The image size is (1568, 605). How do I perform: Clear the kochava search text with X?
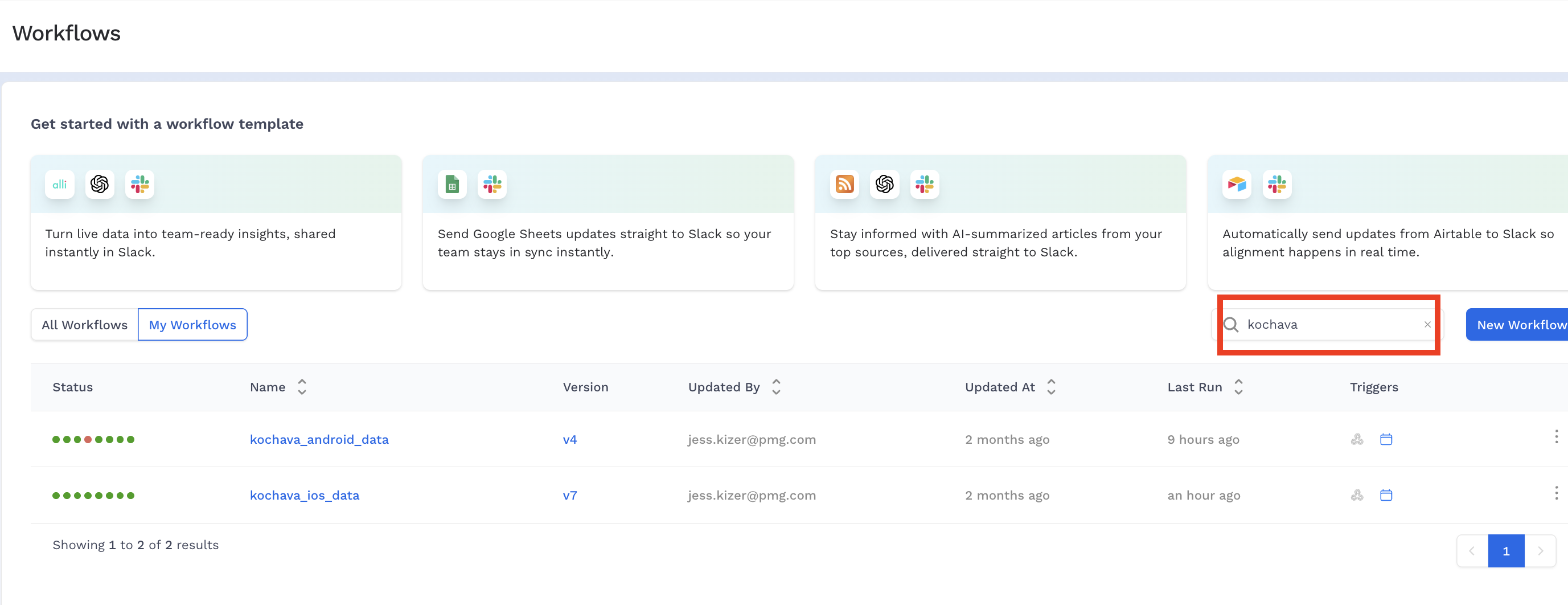click(x=1427, y=325)
